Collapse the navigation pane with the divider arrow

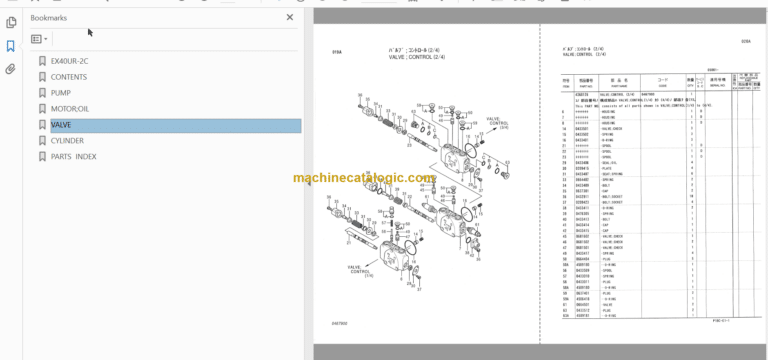point(308,183)
